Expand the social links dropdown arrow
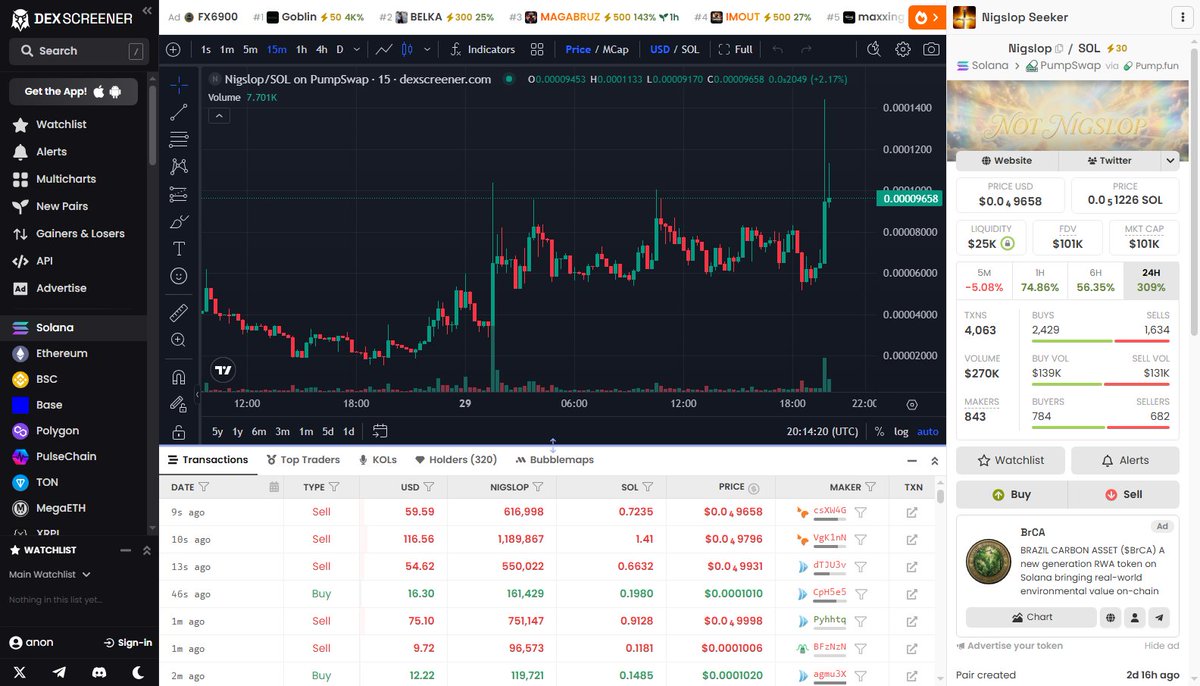The height and width of the screenshot is (686, 1200). 1170,160
